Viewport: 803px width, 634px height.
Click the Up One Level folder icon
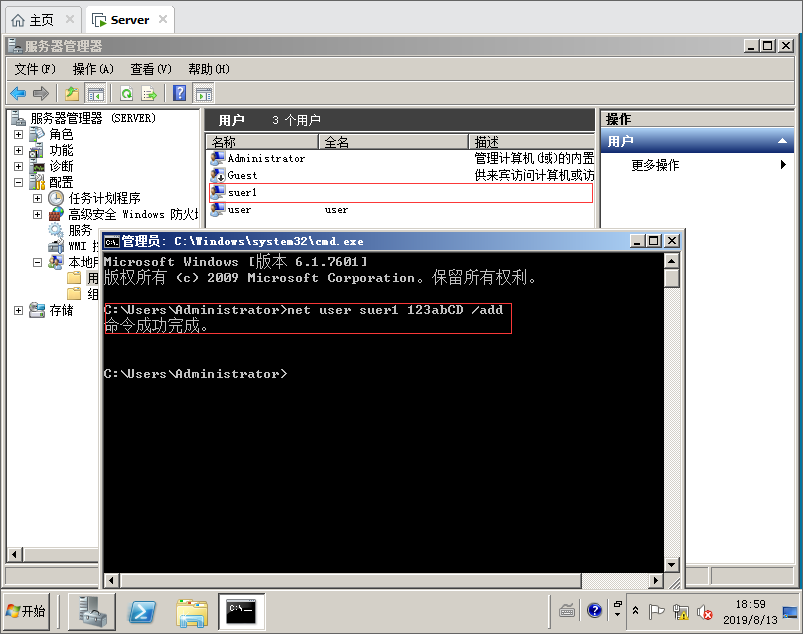[x=72, y=93]
